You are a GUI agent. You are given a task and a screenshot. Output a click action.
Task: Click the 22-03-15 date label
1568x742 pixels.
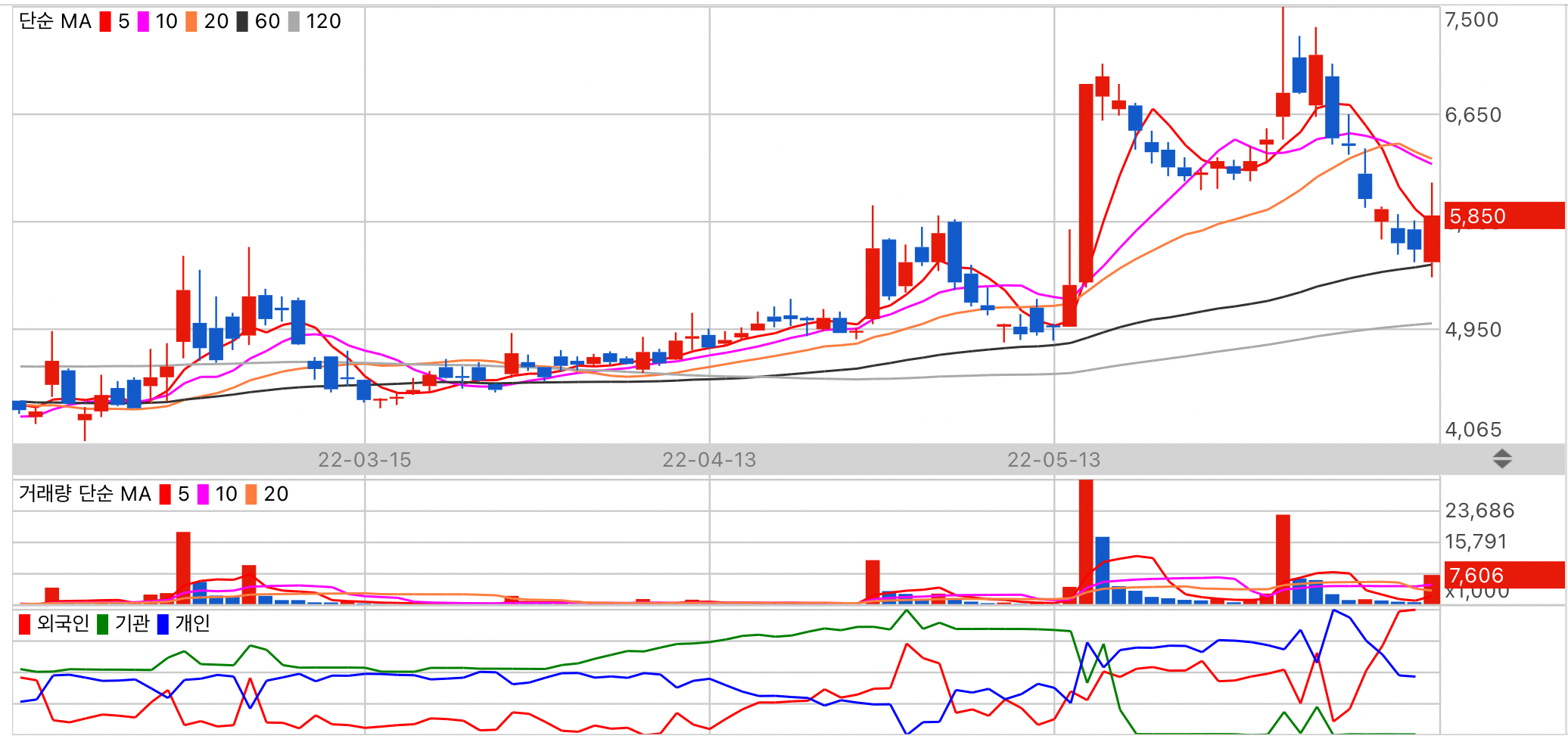(365, 460)
